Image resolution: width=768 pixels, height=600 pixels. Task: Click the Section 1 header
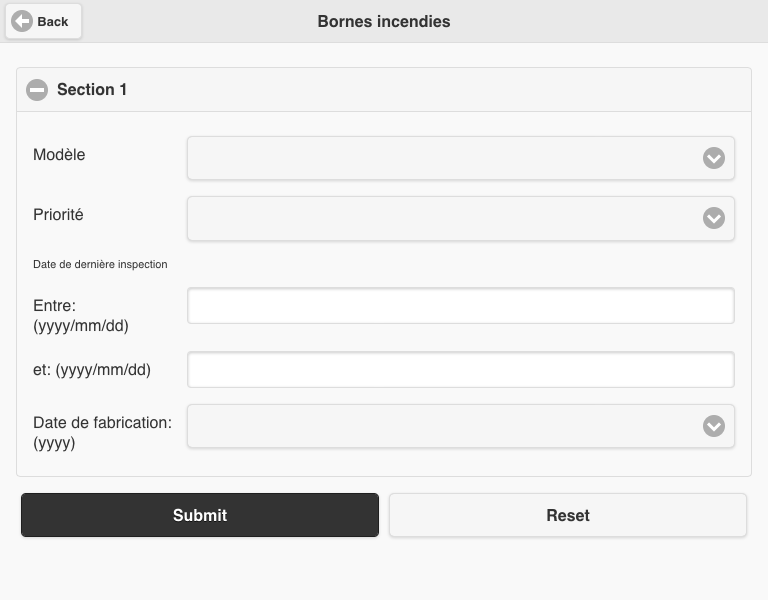click(x=384, y=90)
